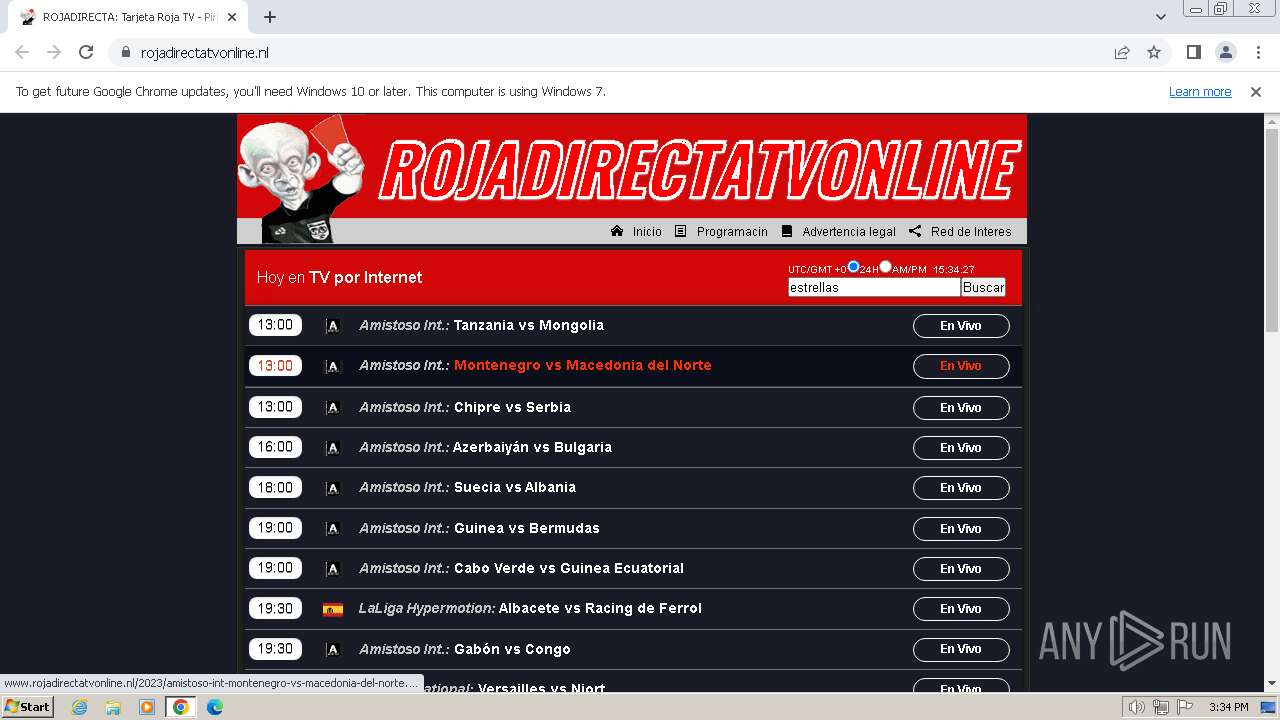This screenshot has height=720, width=1280.
Task: Open the Programacin menu item
Action: pos(732,232)
